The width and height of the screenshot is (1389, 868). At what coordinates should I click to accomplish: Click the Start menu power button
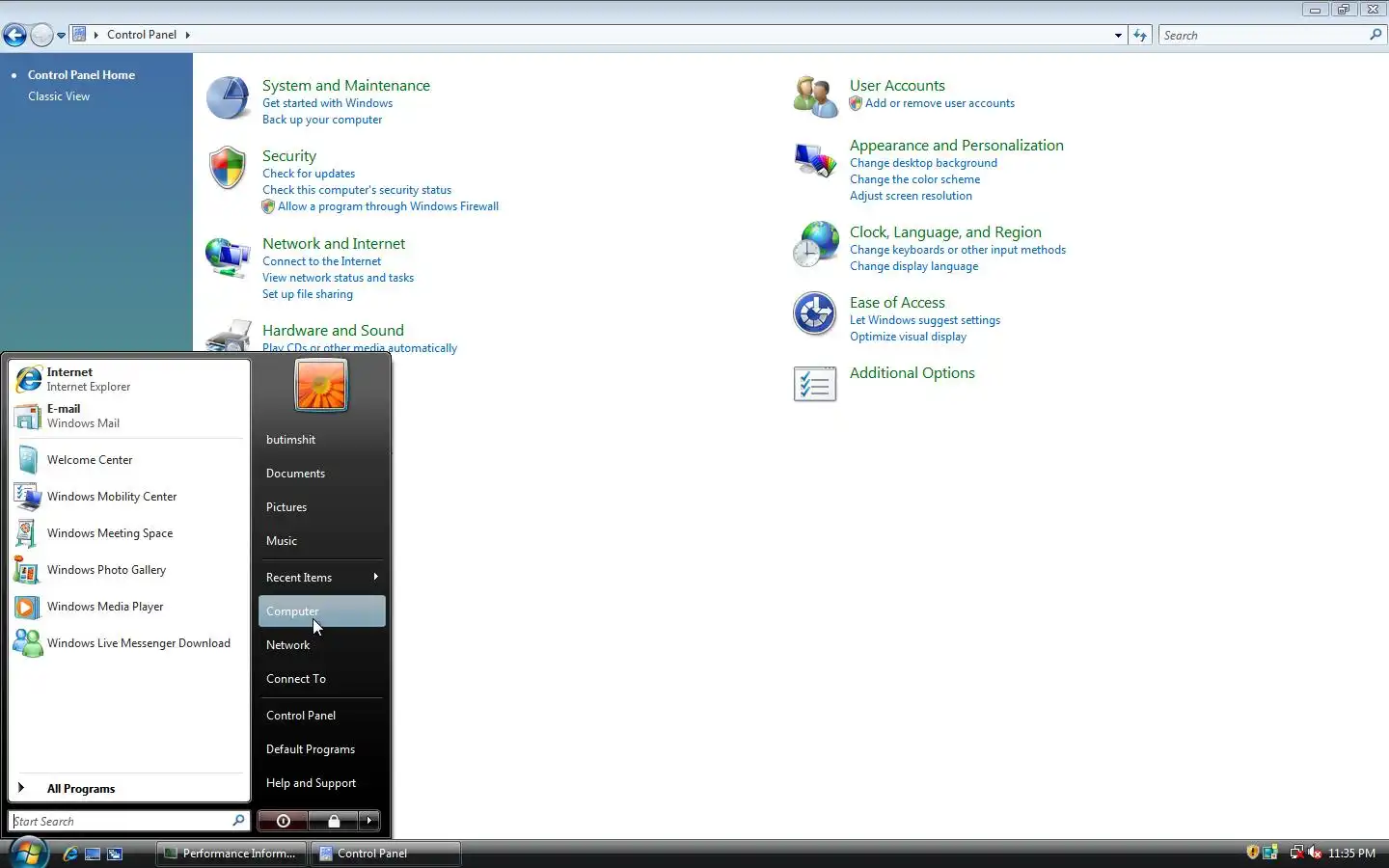pyautogui.click(x=283, y=821)
